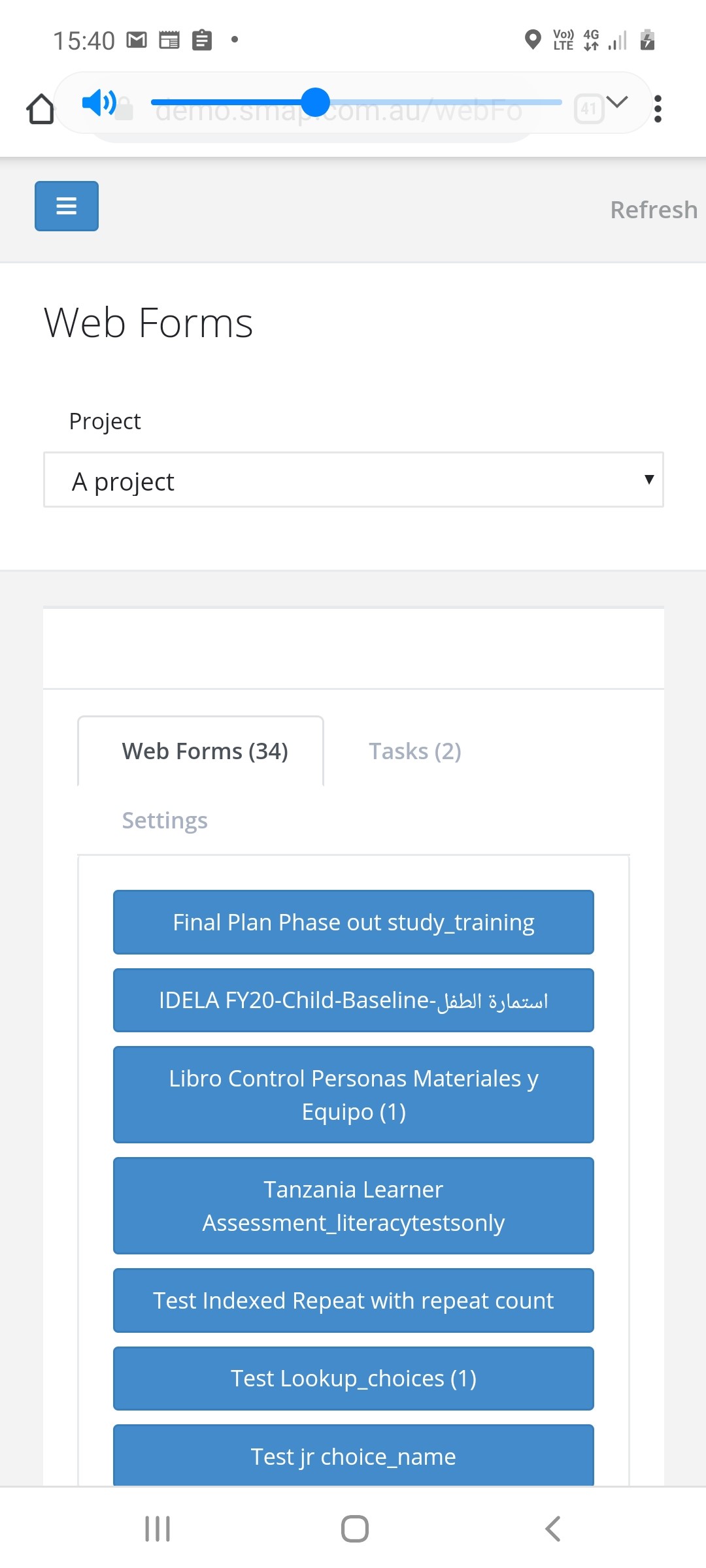Open the Settings tab
The height and width of the screenshot is (1568, 706).
[165, 821]
